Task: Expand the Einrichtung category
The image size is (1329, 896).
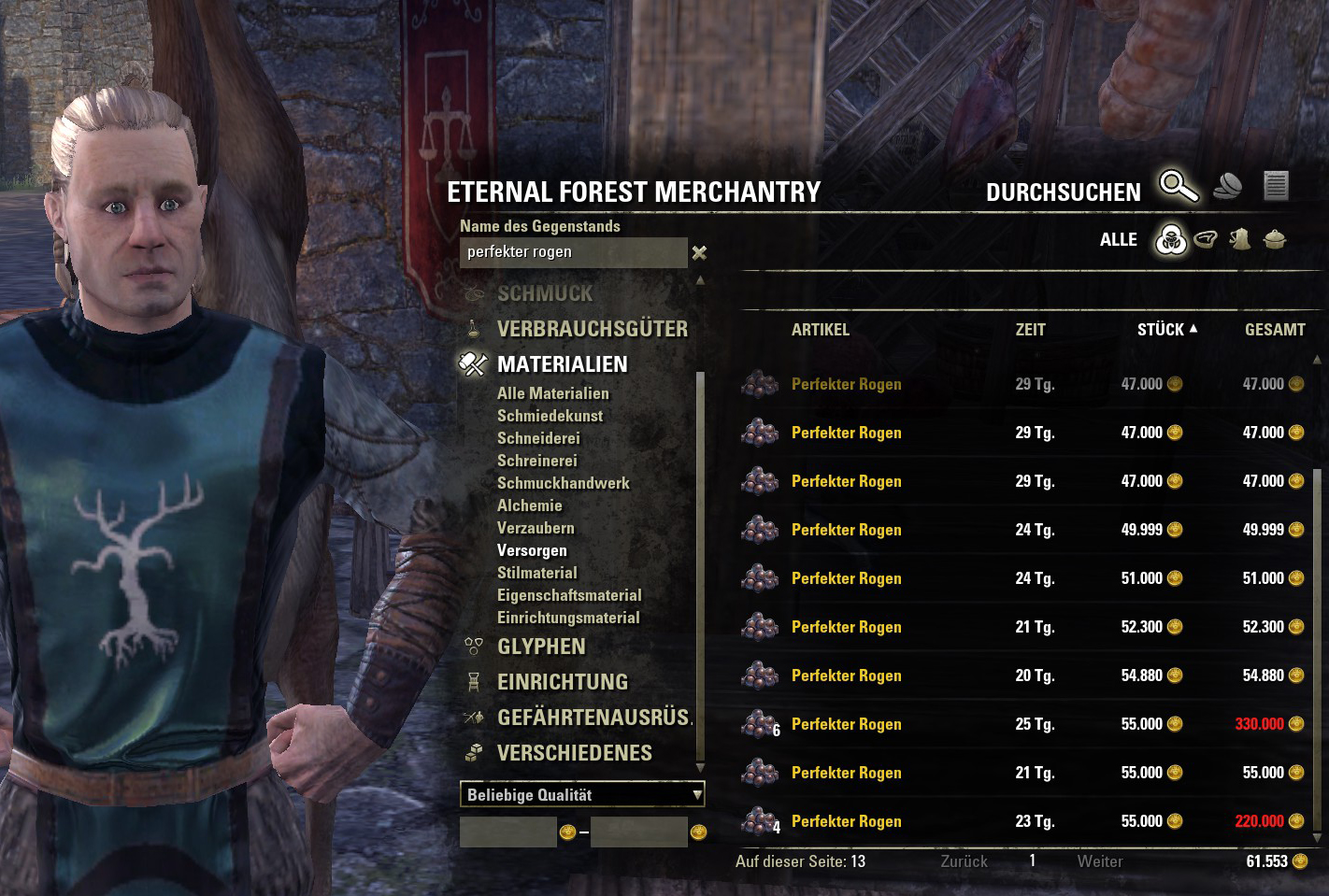Action: [x=562, y=682]
